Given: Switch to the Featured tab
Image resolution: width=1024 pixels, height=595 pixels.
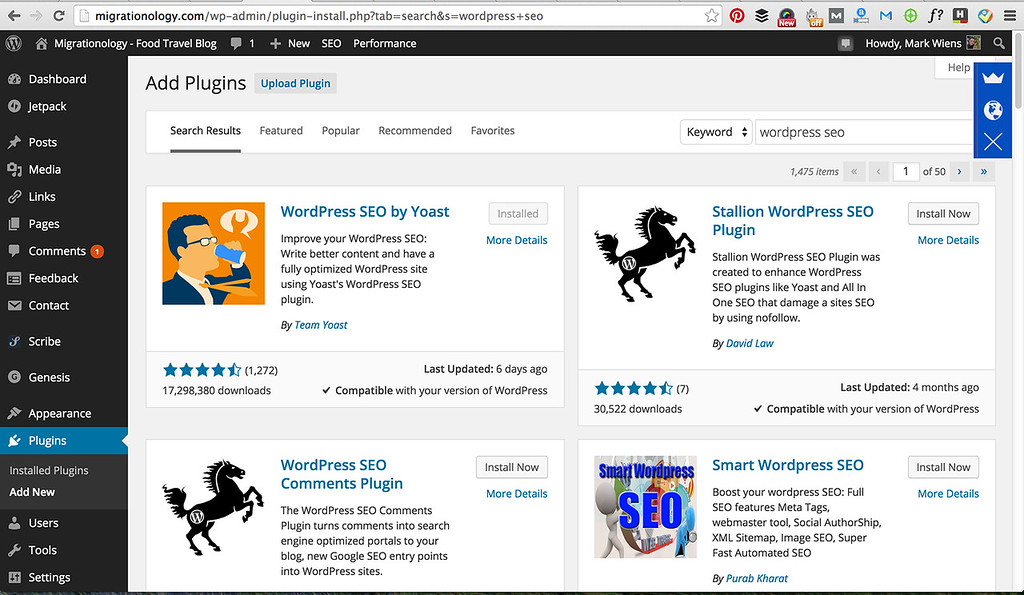Looking at the screenshot, I should point(281,131).
